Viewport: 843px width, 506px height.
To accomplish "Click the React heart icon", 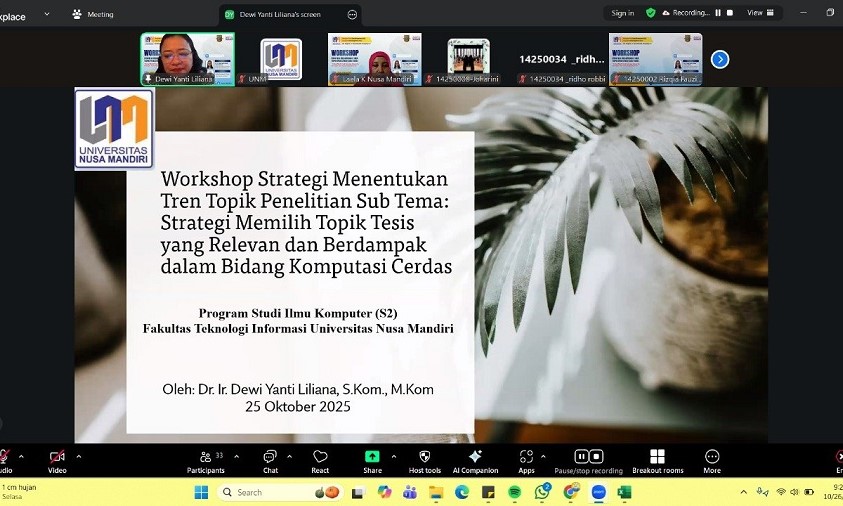I will [320, 460].
